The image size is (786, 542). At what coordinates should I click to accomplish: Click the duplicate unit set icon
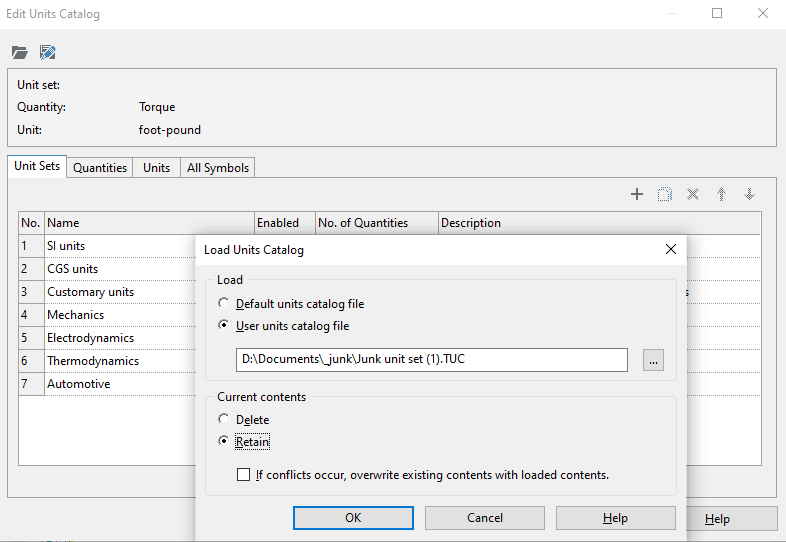pyautogui.click(x=665, y=194)
